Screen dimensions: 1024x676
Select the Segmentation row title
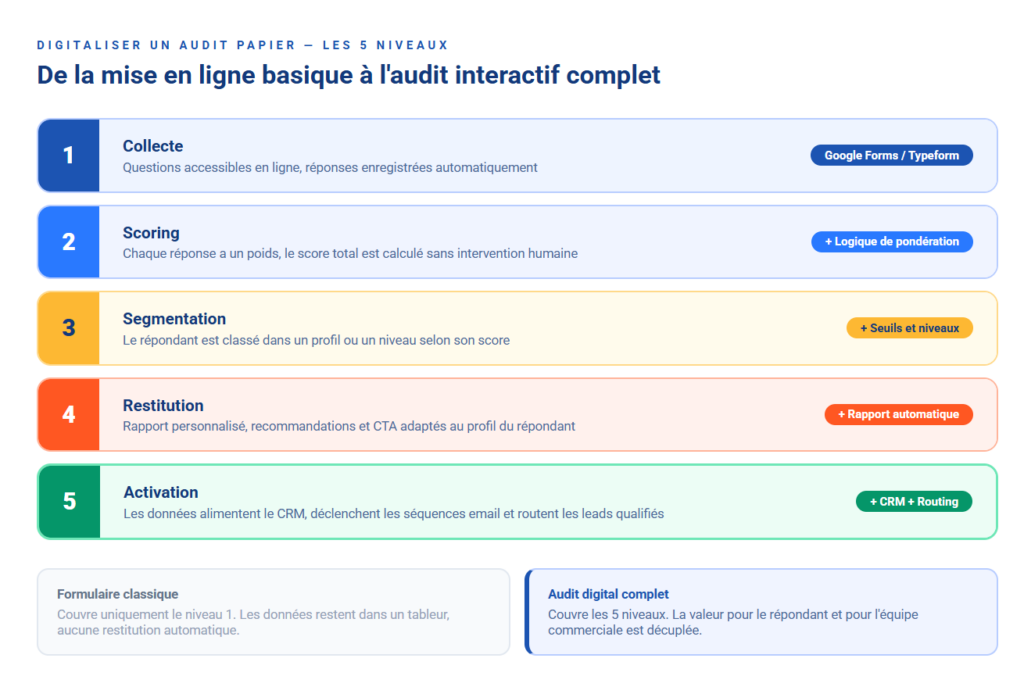[174, 319]
